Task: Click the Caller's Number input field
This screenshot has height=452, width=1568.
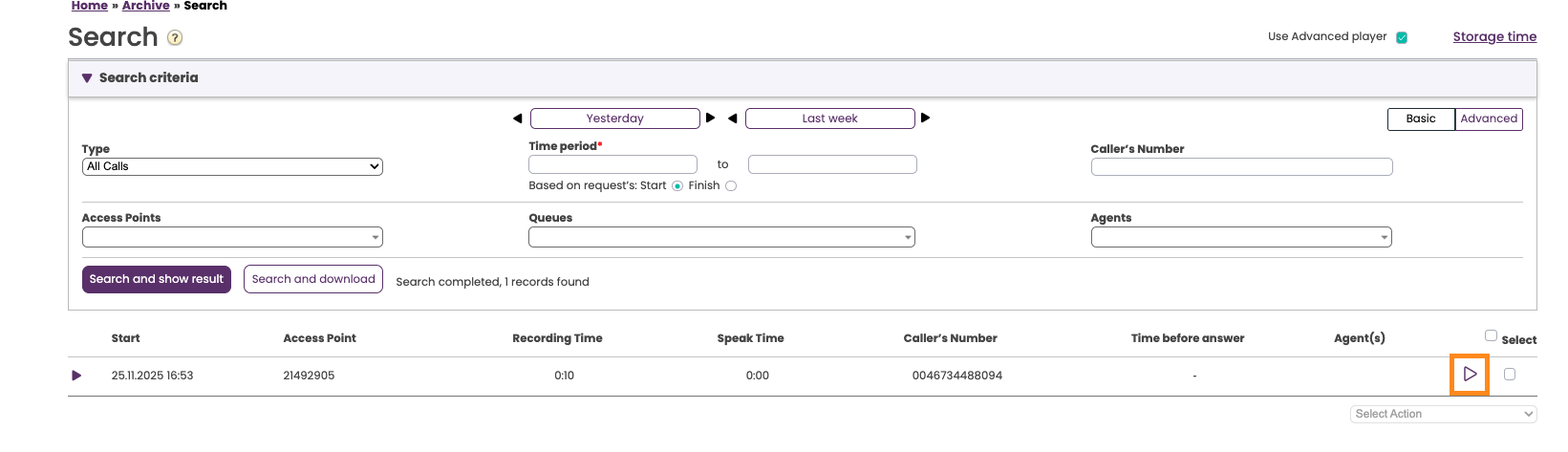Action: (x=1241, y=167)
